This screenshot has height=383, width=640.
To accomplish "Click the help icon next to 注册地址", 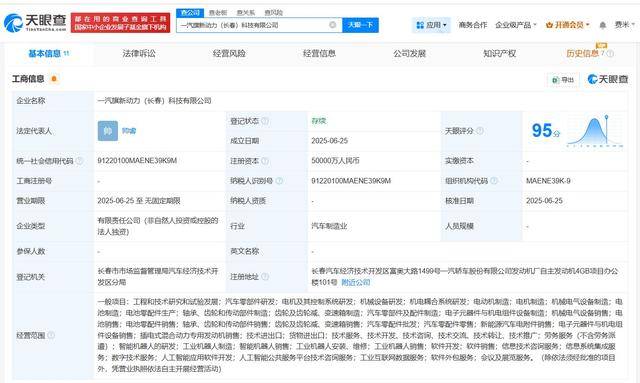I will pyautogui.click(x=265, y=276).
